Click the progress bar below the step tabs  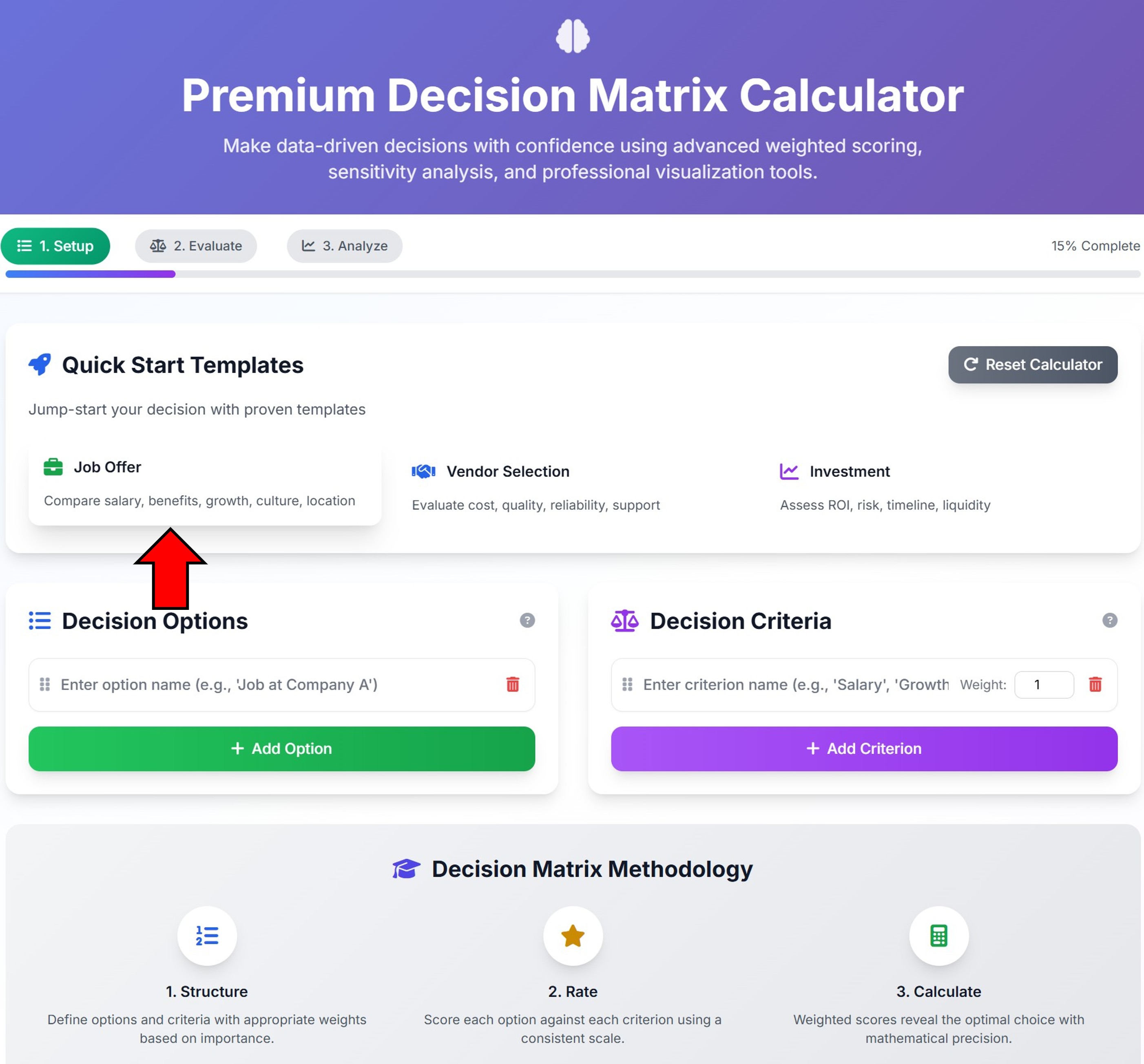coord(572,274)
